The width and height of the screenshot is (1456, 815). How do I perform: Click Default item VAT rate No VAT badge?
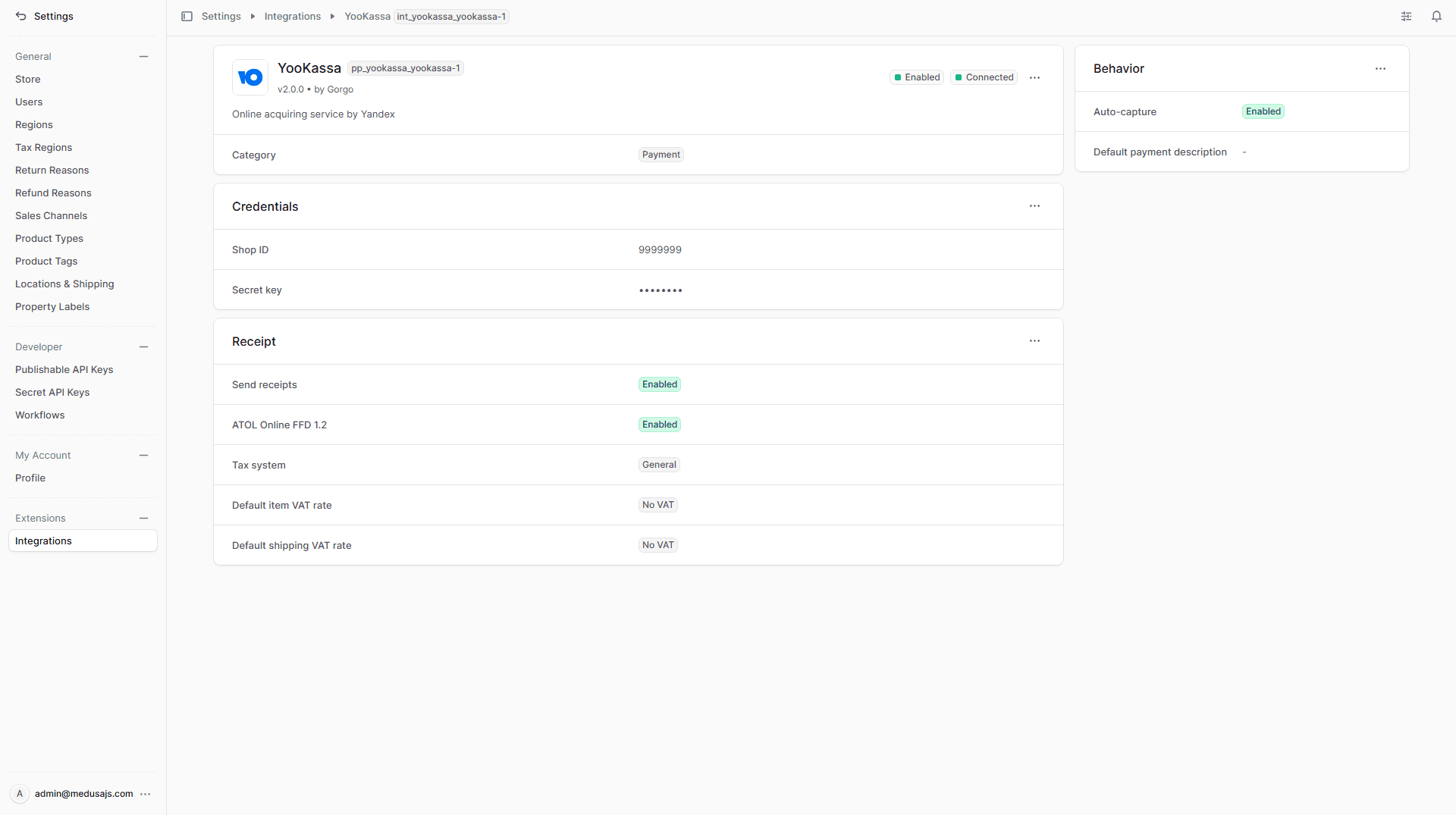658,505
